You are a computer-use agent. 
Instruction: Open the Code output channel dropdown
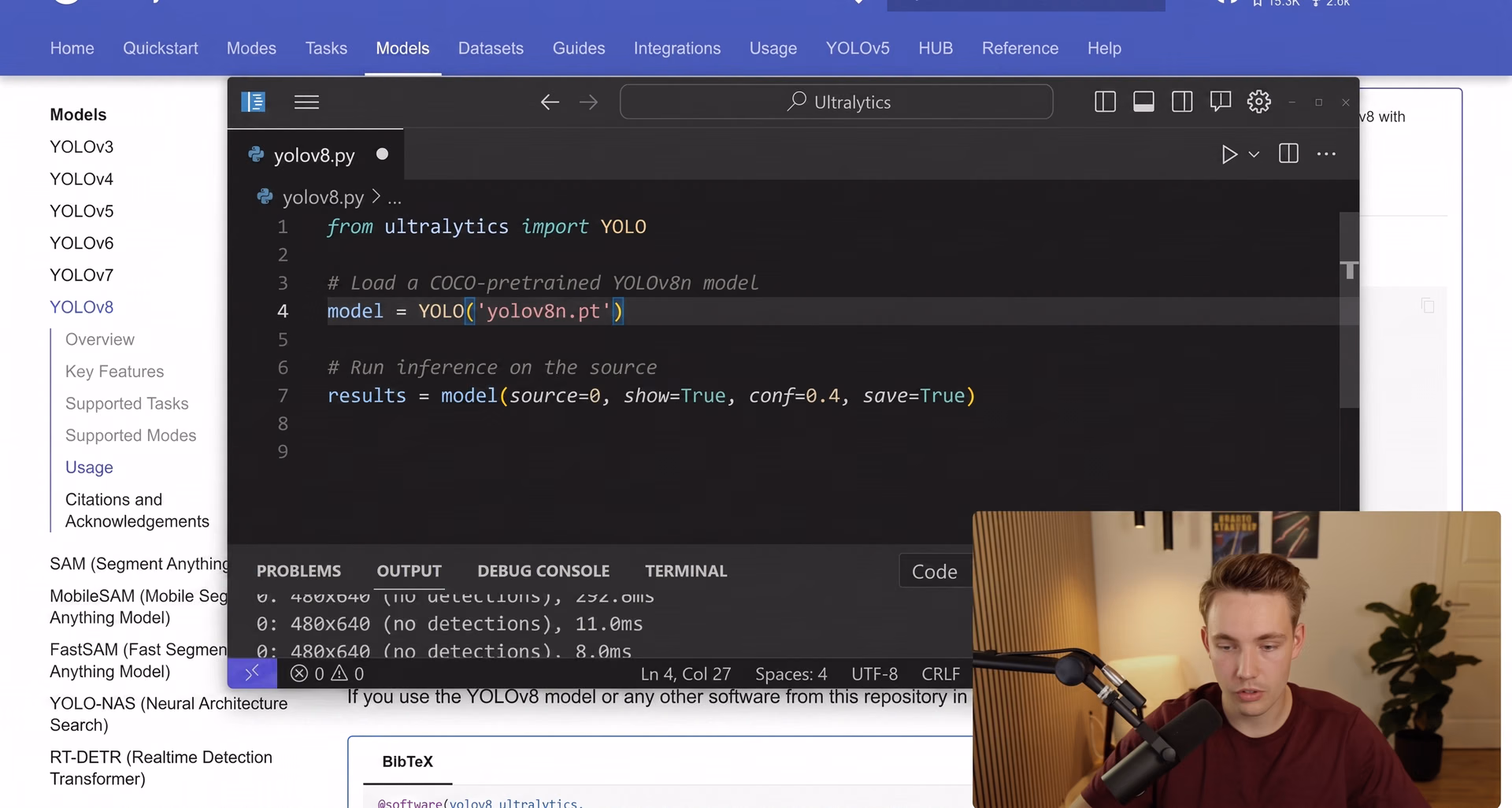click(x=935, y=571)
